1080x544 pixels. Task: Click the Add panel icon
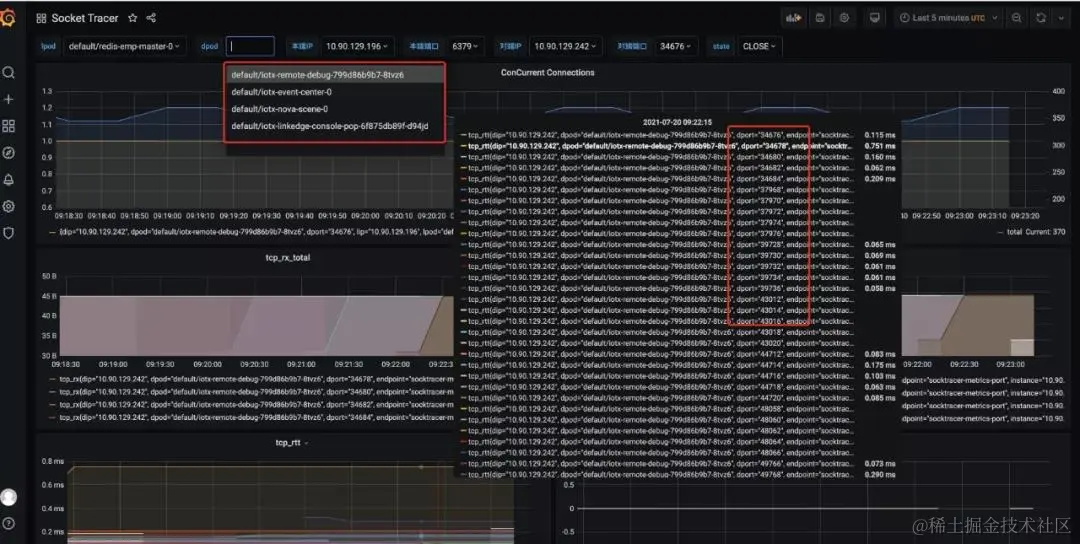[793, 18]
